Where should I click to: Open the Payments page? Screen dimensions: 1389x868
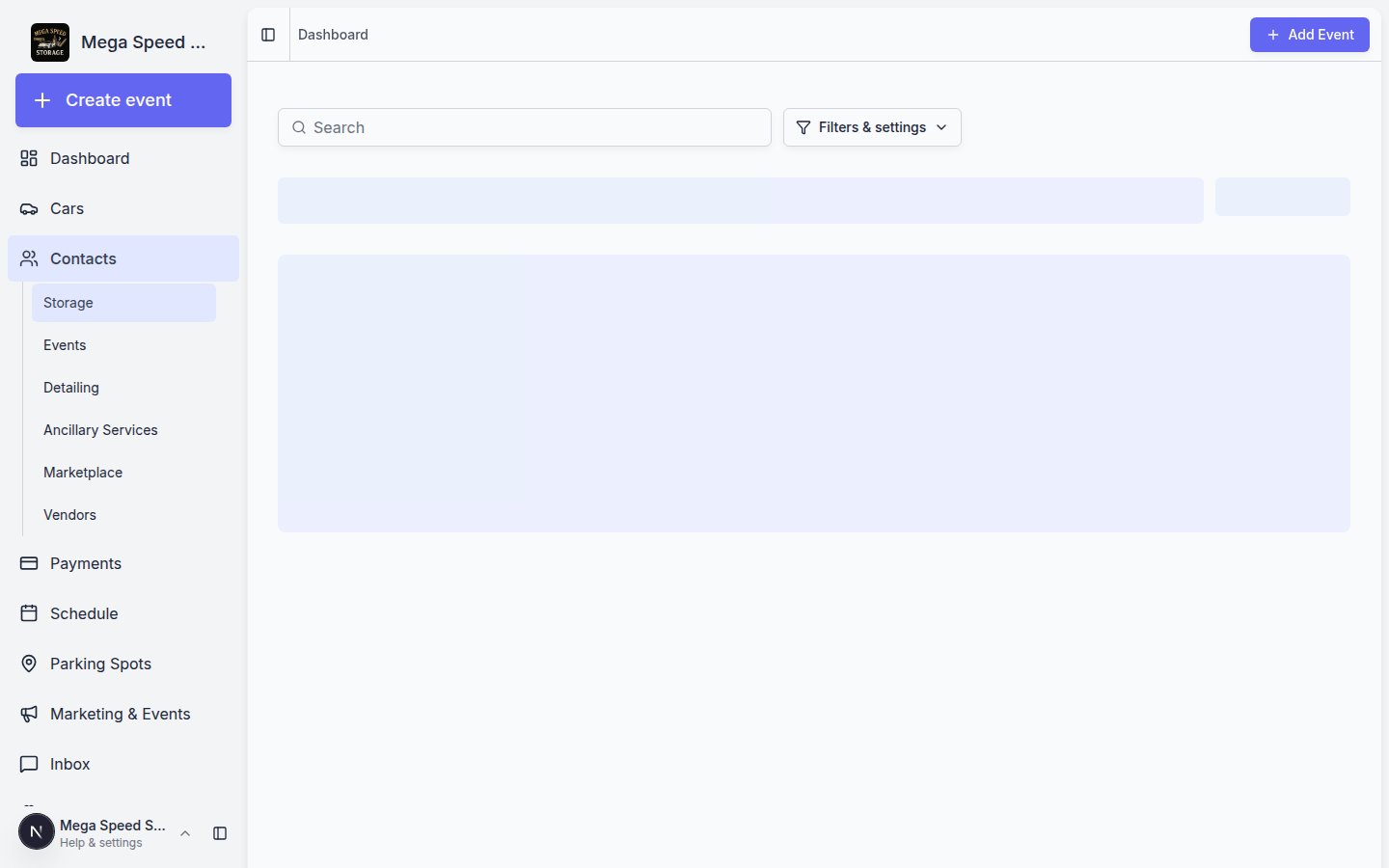(x=123, y=563)
